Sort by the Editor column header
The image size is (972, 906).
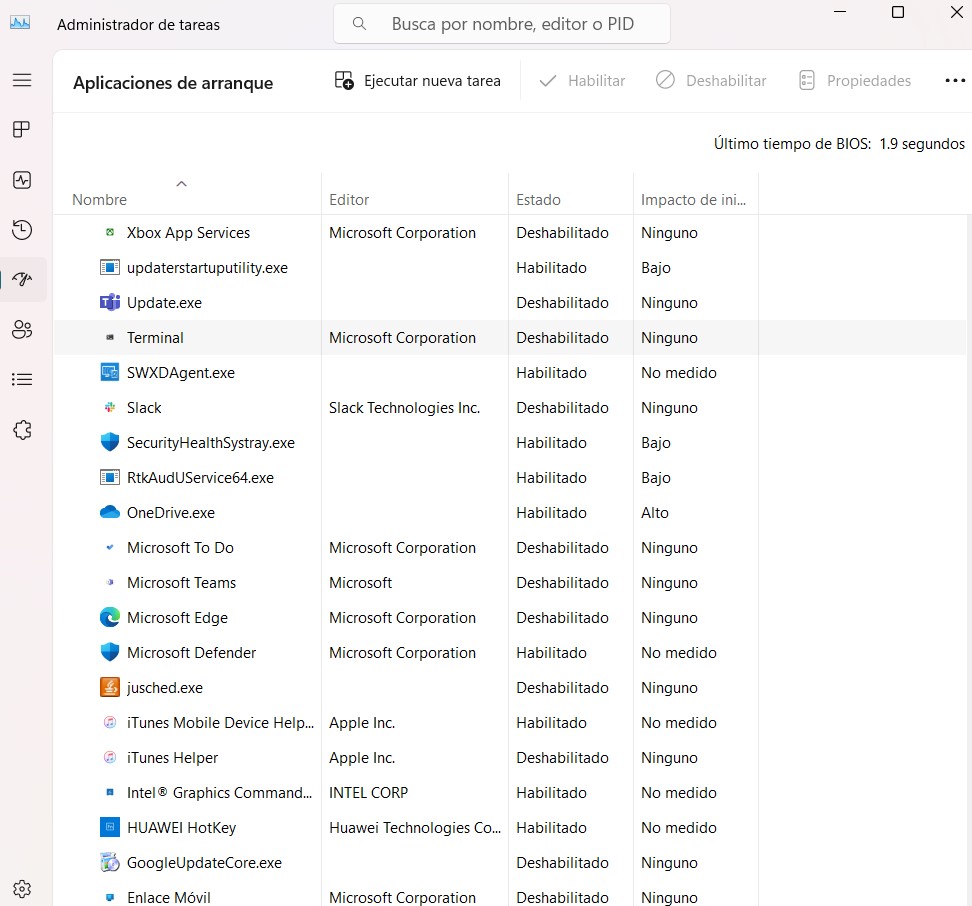point(349,200)
